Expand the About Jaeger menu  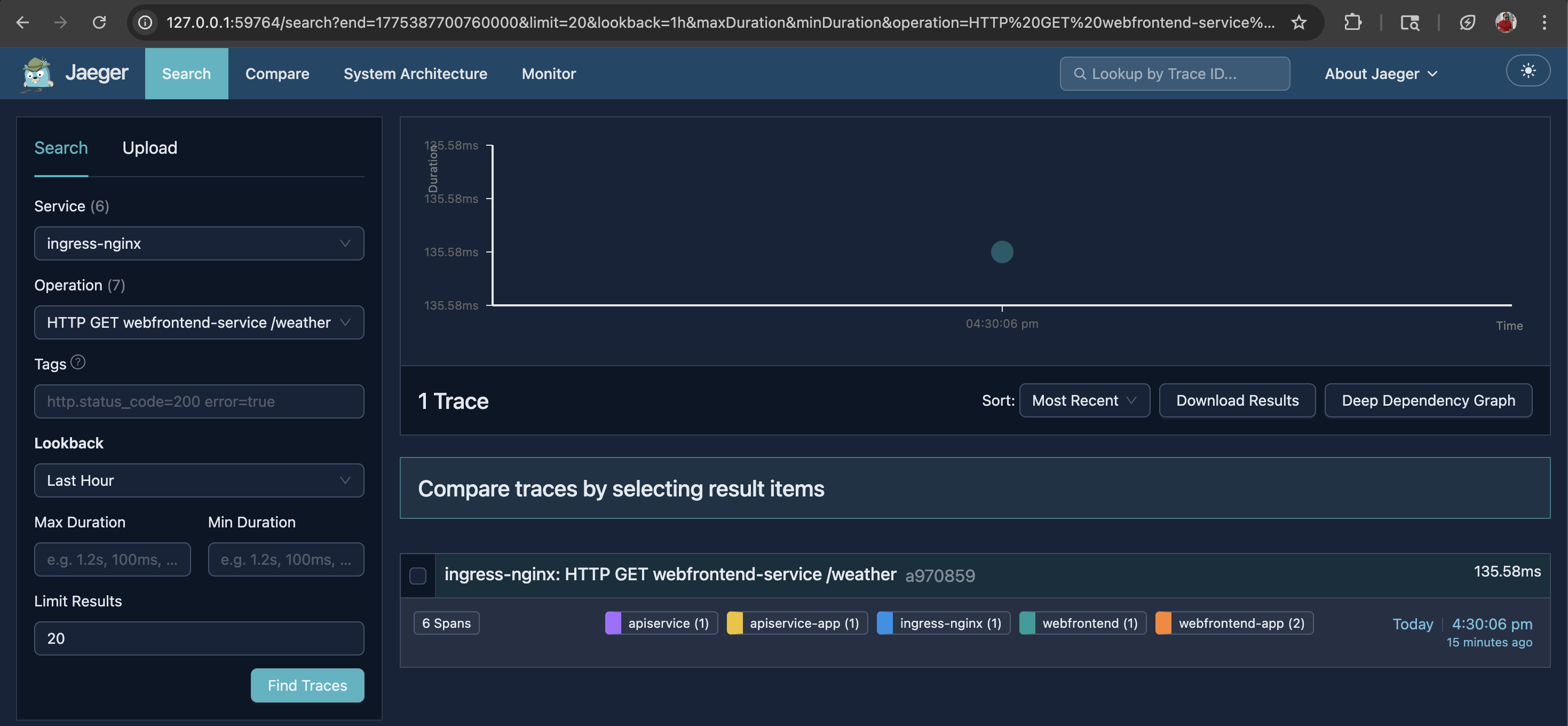[1381, 74]
